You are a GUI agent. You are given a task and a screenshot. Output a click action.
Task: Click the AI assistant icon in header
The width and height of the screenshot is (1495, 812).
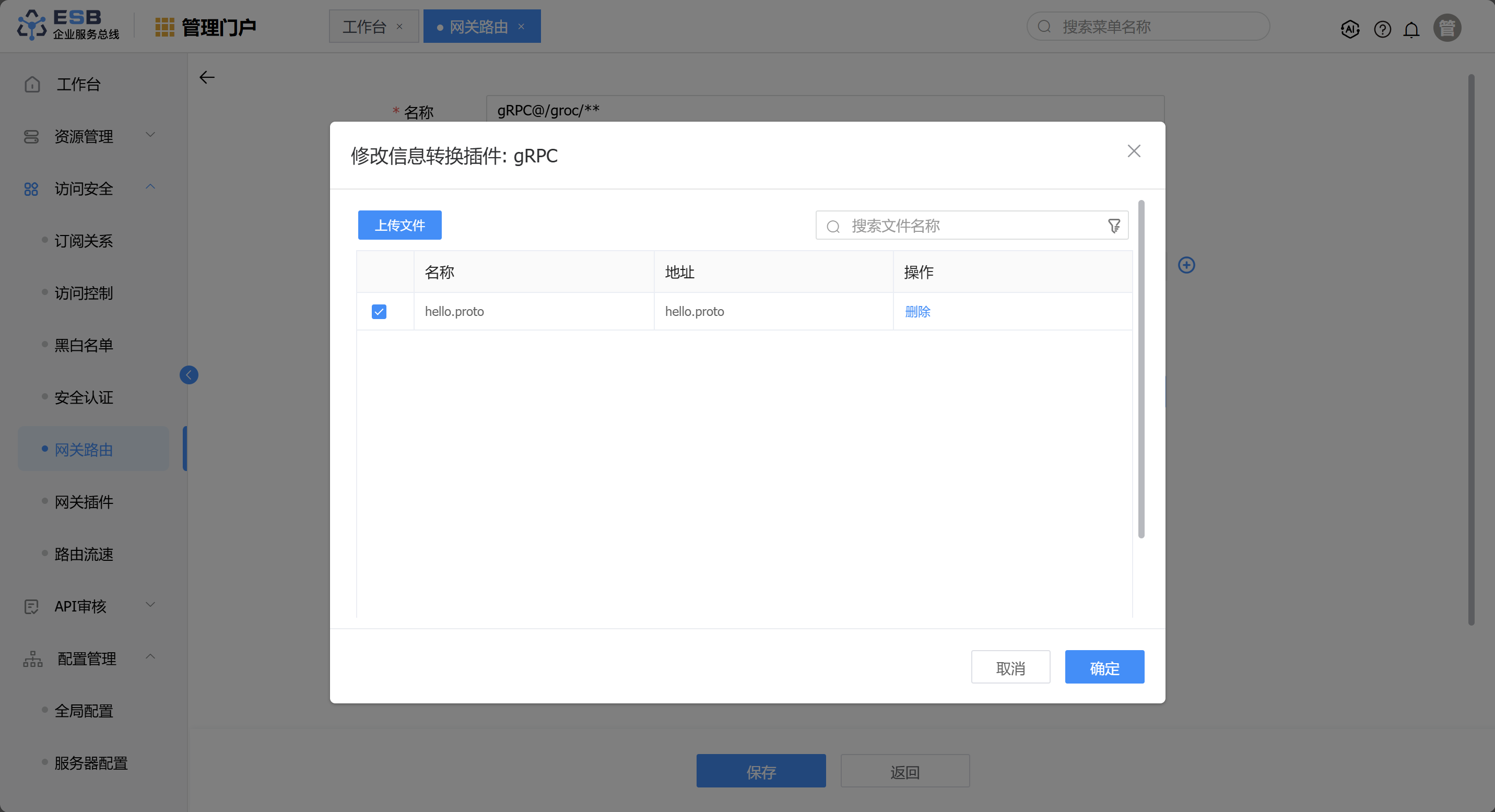(x=1350, y=28)
